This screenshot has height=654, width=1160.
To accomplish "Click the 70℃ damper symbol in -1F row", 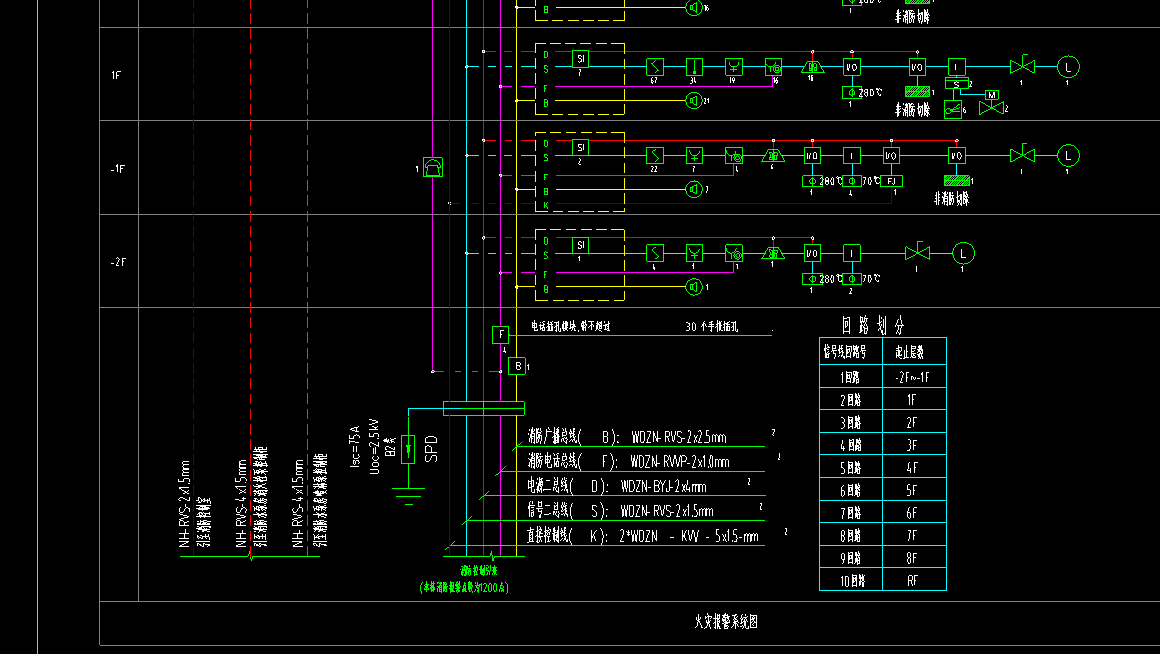I will tap(852, 181).
